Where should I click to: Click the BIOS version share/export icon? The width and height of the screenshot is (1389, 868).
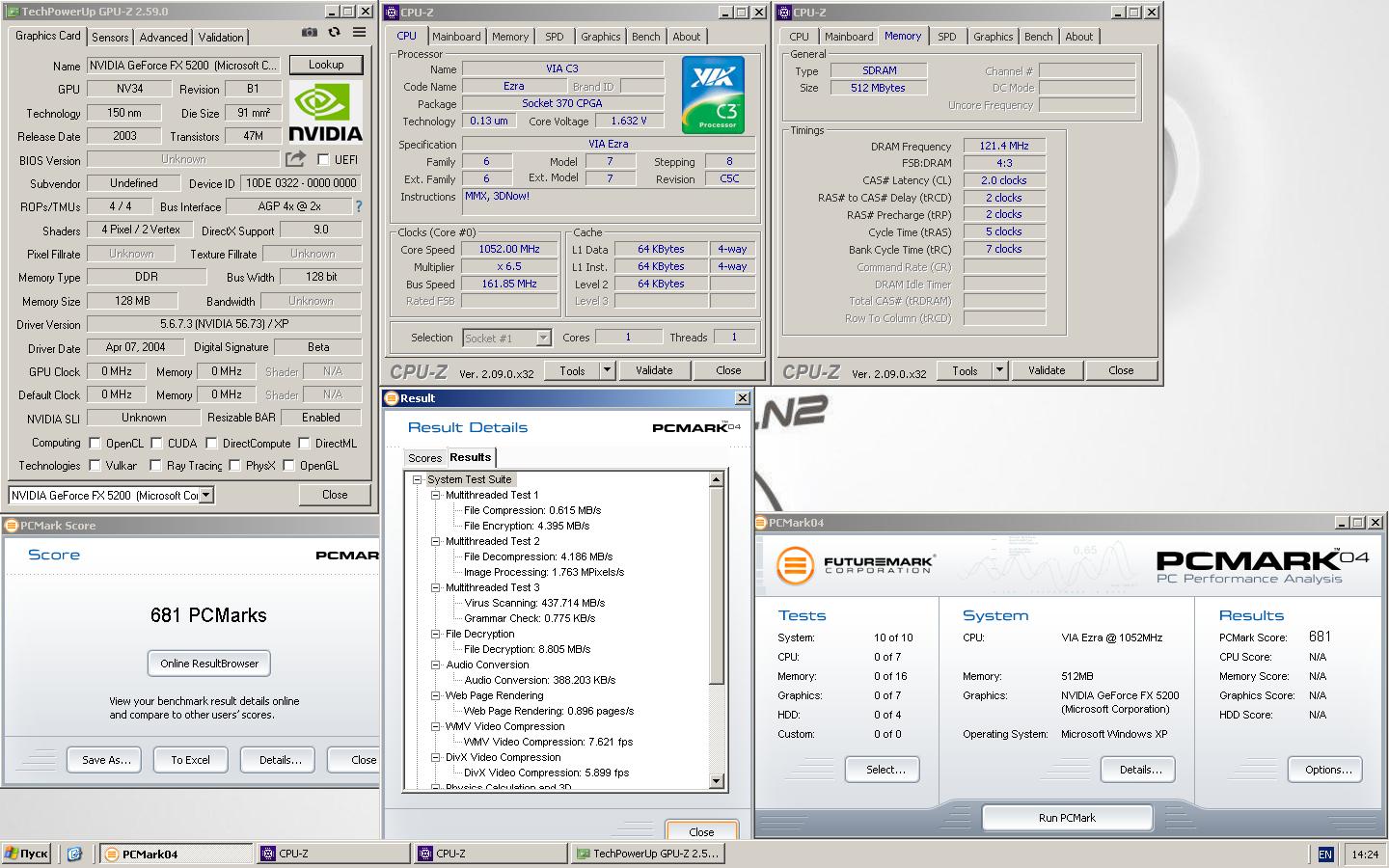pos(295,159)
